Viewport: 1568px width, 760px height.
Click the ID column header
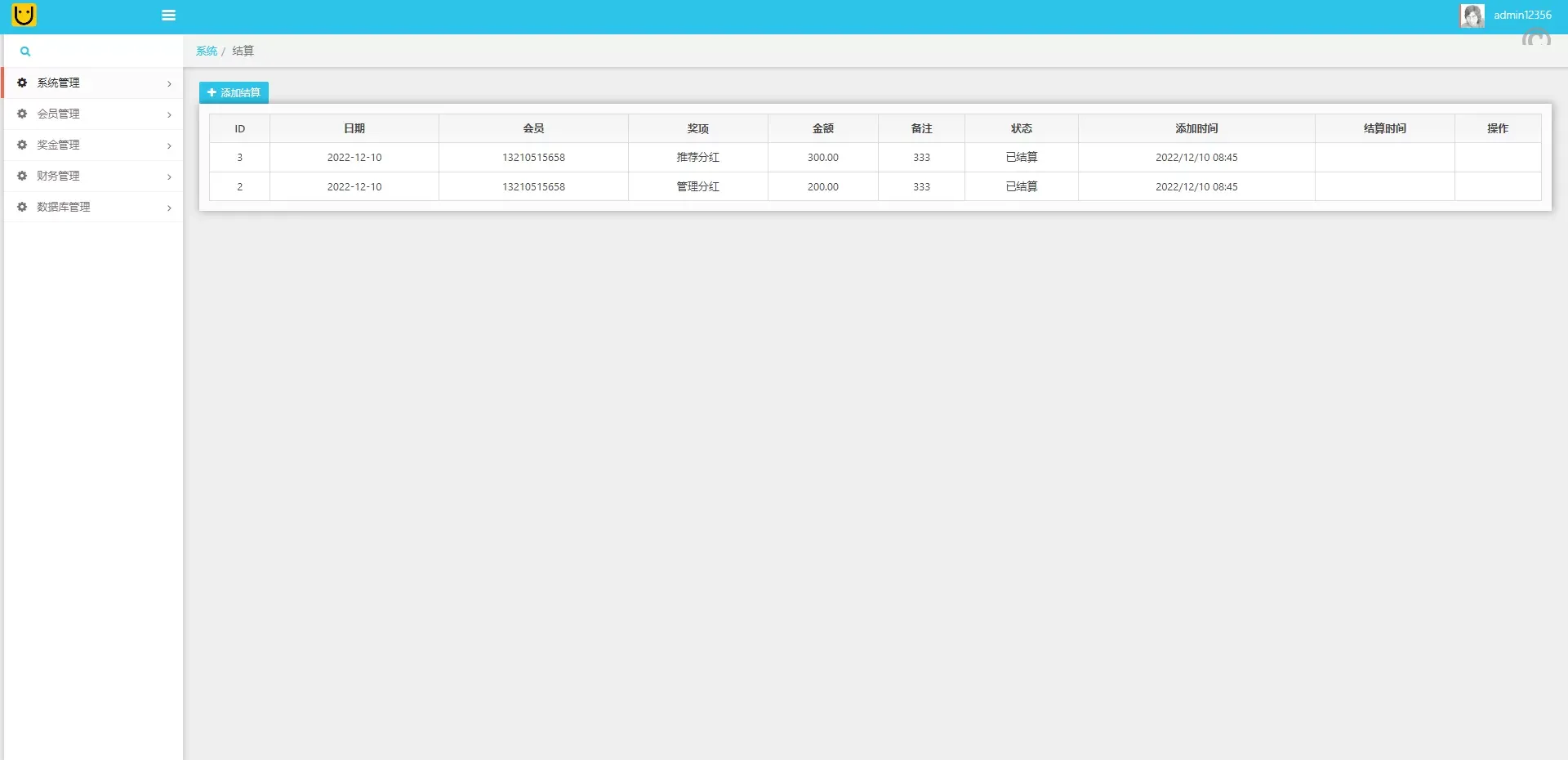[240, 128]
